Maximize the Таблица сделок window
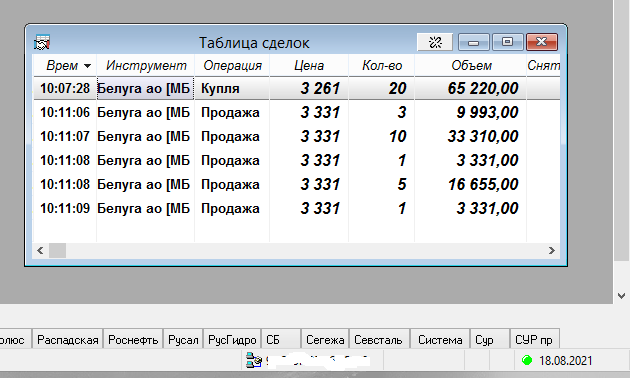Image resolution: width=644 pixels, height=378 pixels. coord(508,42)
